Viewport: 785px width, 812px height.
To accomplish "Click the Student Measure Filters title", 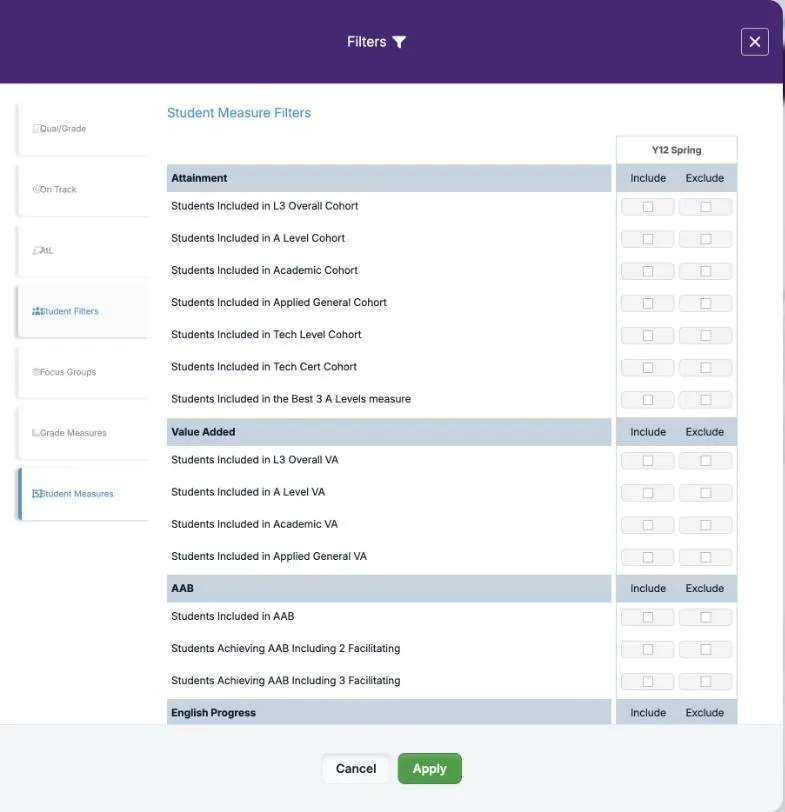I will point(239,113).
